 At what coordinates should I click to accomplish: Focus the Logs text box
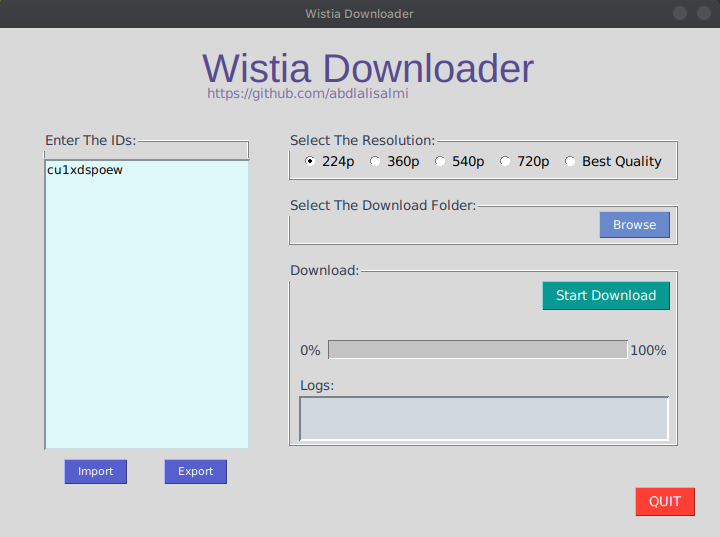484,418
